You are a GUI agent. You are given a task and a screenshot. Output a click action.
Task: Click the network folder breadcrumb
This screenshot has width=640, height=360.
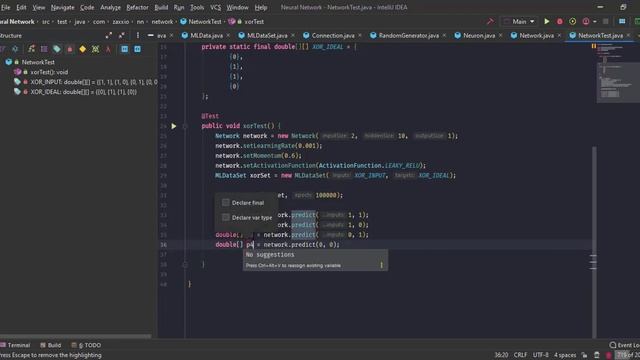(162, 22)
